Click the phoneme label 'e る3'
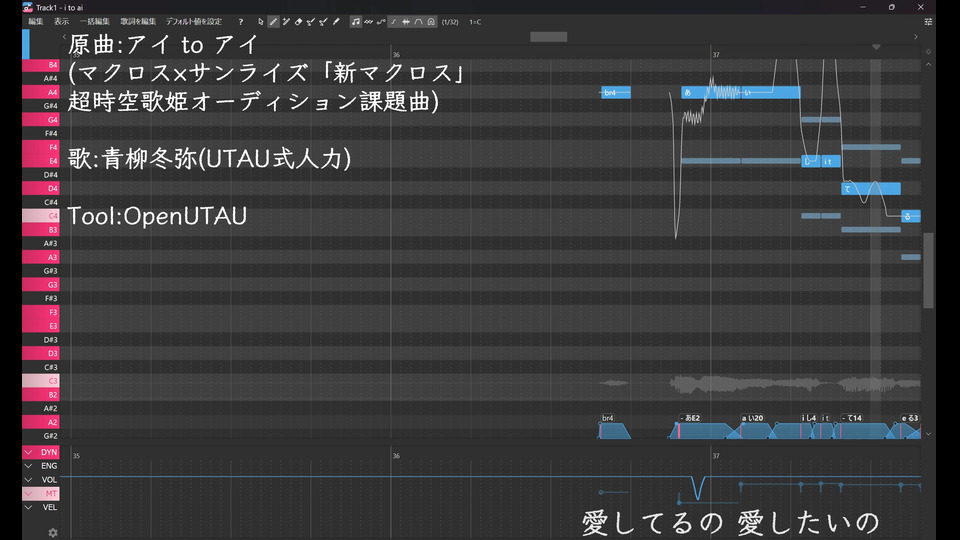Viewport: 960px width, 540px height. (910, 418)
